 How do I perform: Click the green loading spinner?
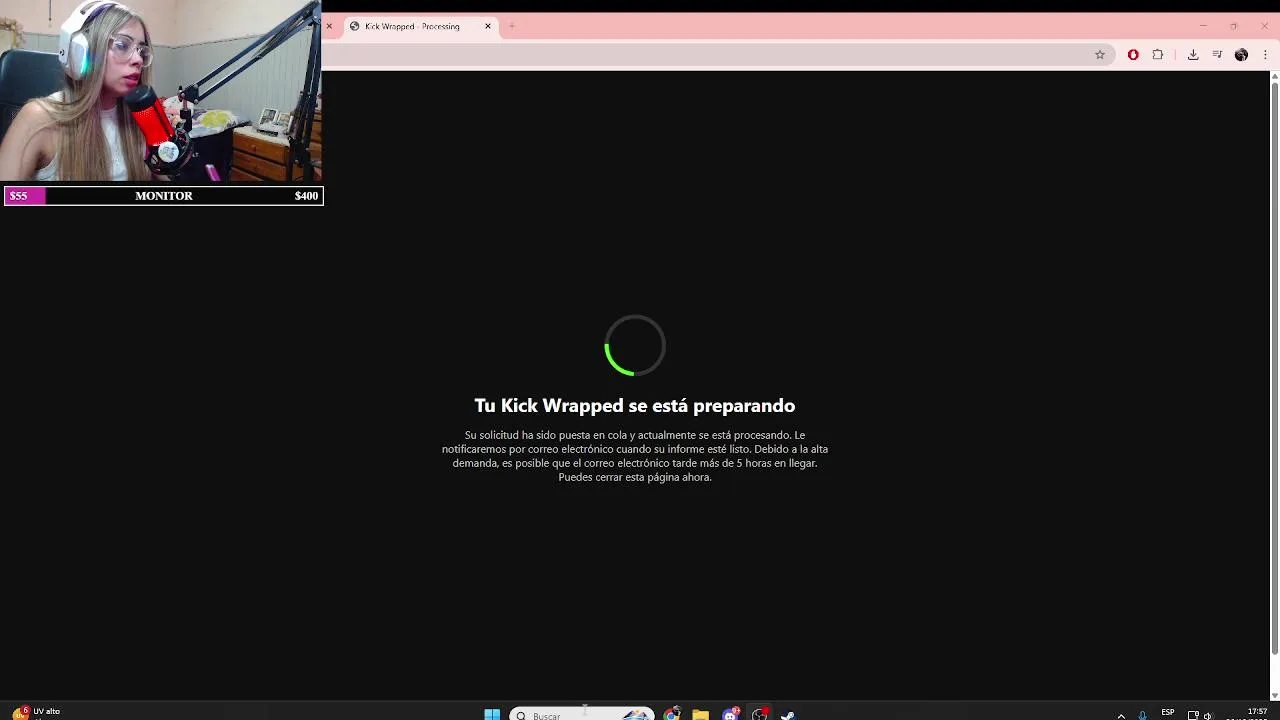click(635, 346)
